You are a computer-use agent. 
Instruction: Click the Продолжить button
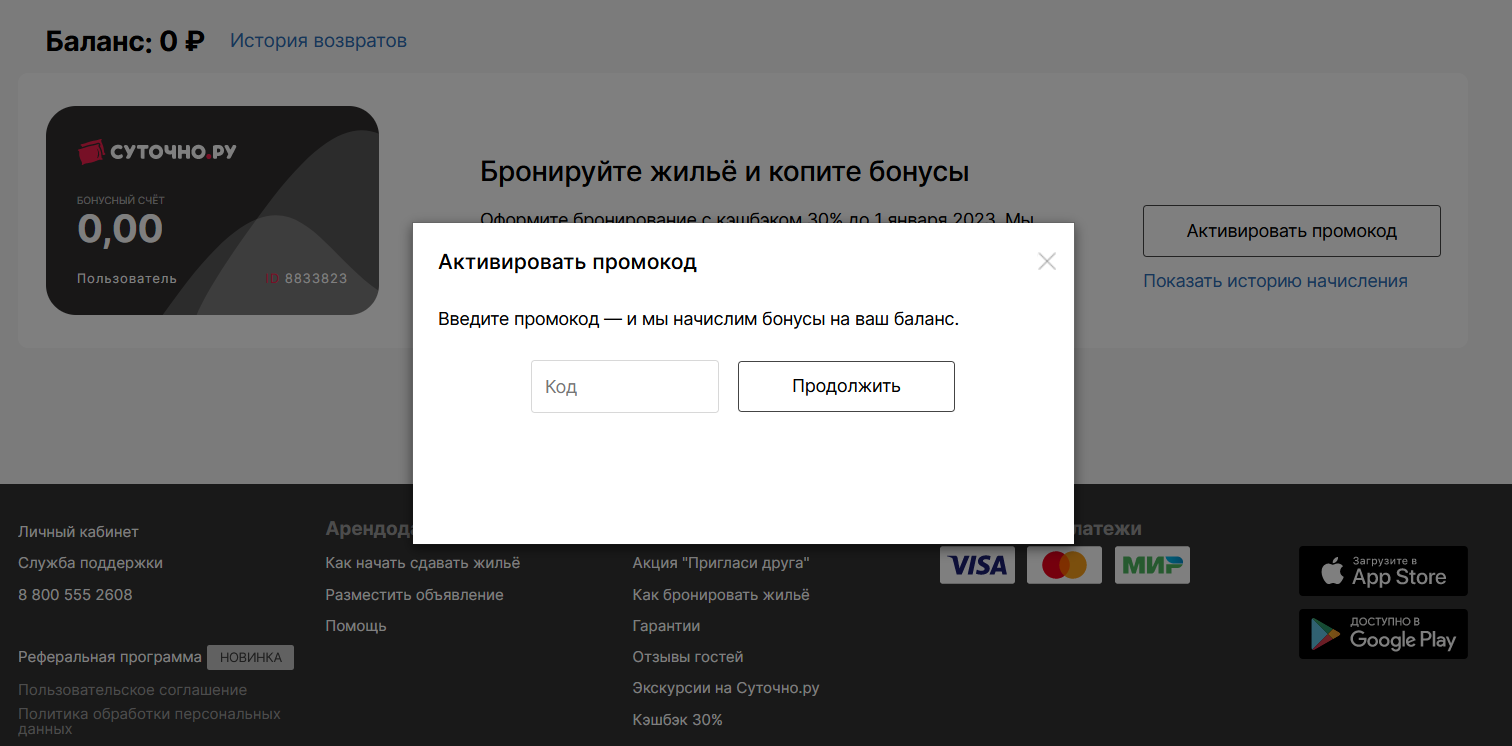846,386
